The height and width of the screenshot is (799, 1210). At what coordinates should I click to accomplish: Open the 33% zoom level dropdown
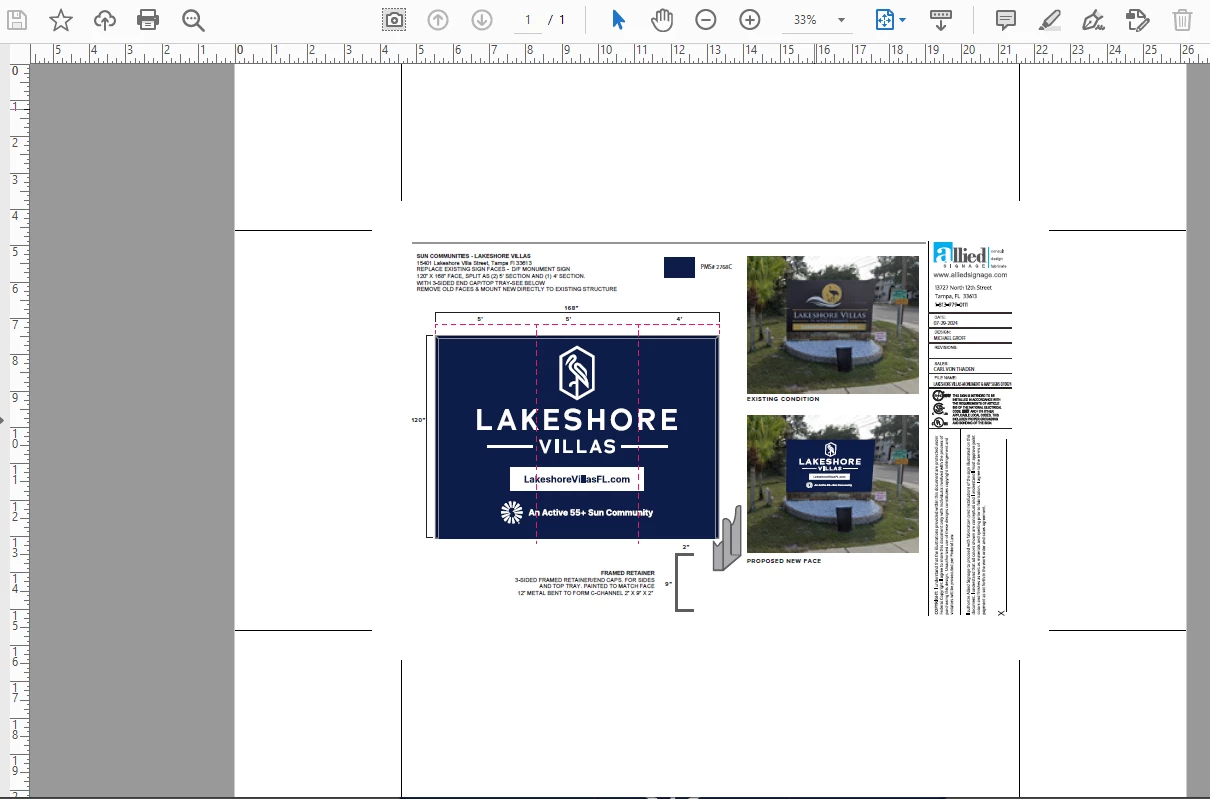point(841,20)
